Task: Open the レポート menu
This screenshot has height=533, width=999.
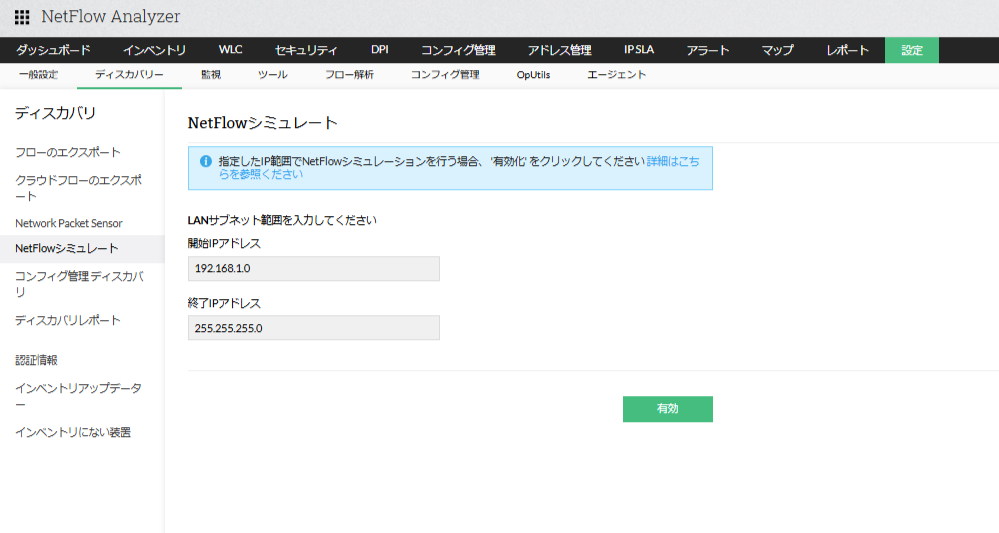Action: (847, 50)
